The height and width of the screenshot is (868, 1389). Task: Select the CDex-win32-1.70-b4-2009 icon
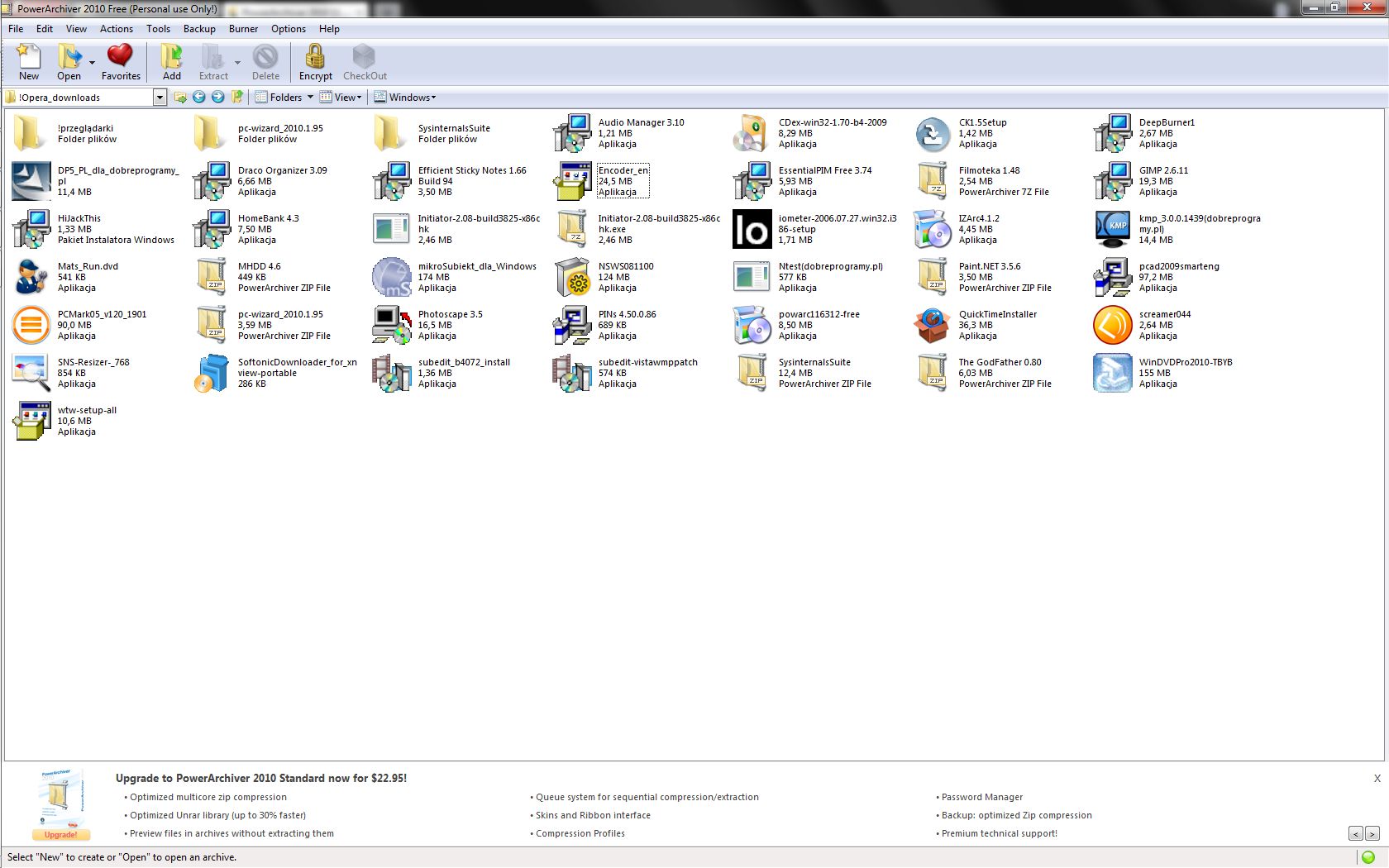(x=752, y=133)
